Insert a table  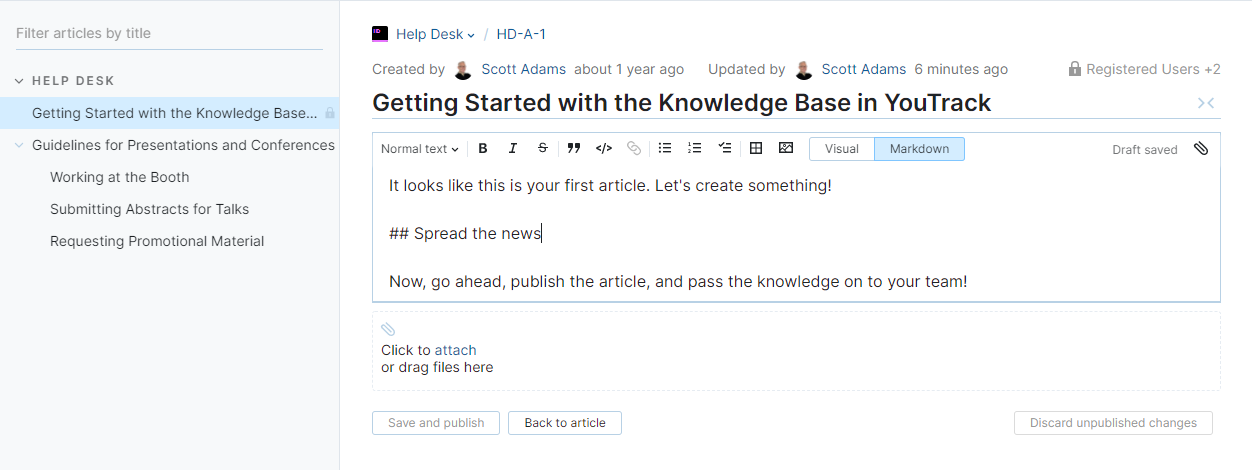(756, 149)
